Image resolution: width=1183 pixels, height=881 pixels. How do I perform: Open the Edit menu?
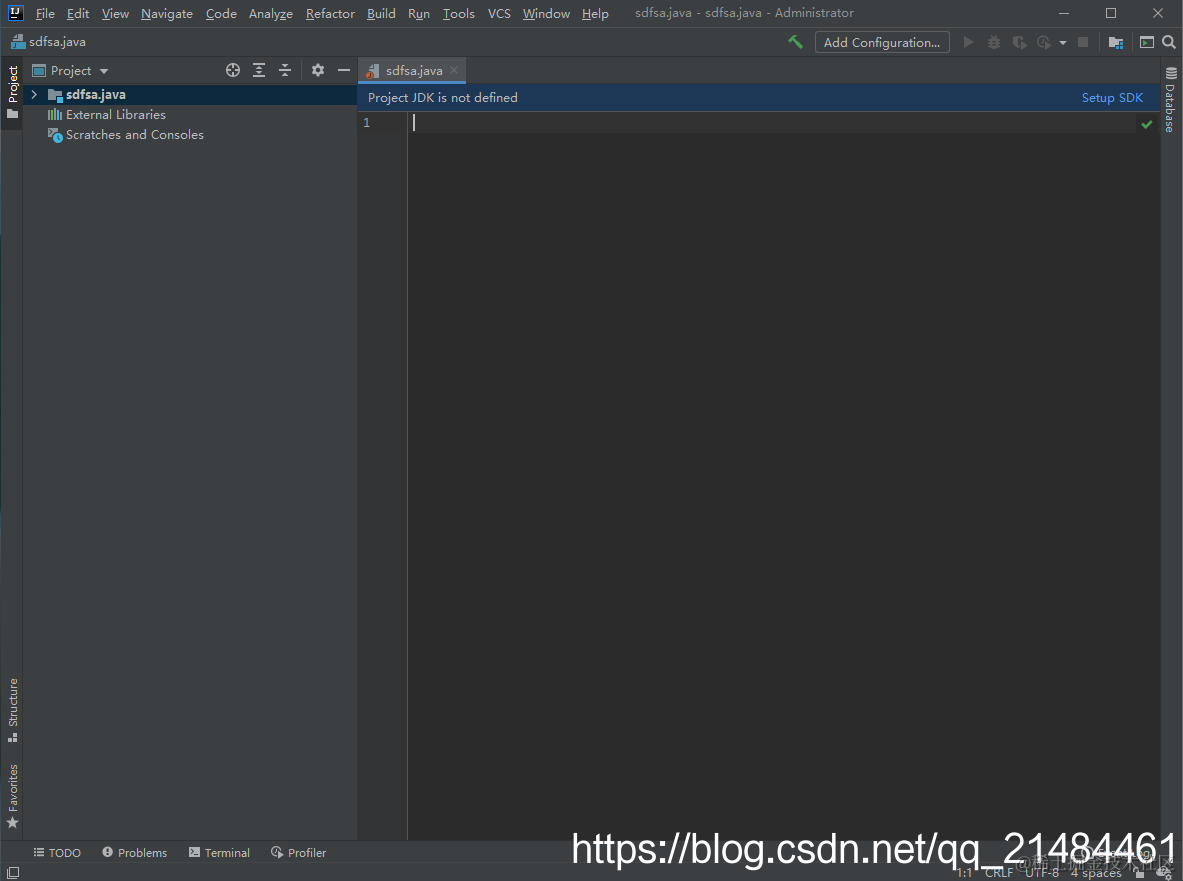pyautogui.click(x=78, y=14)
